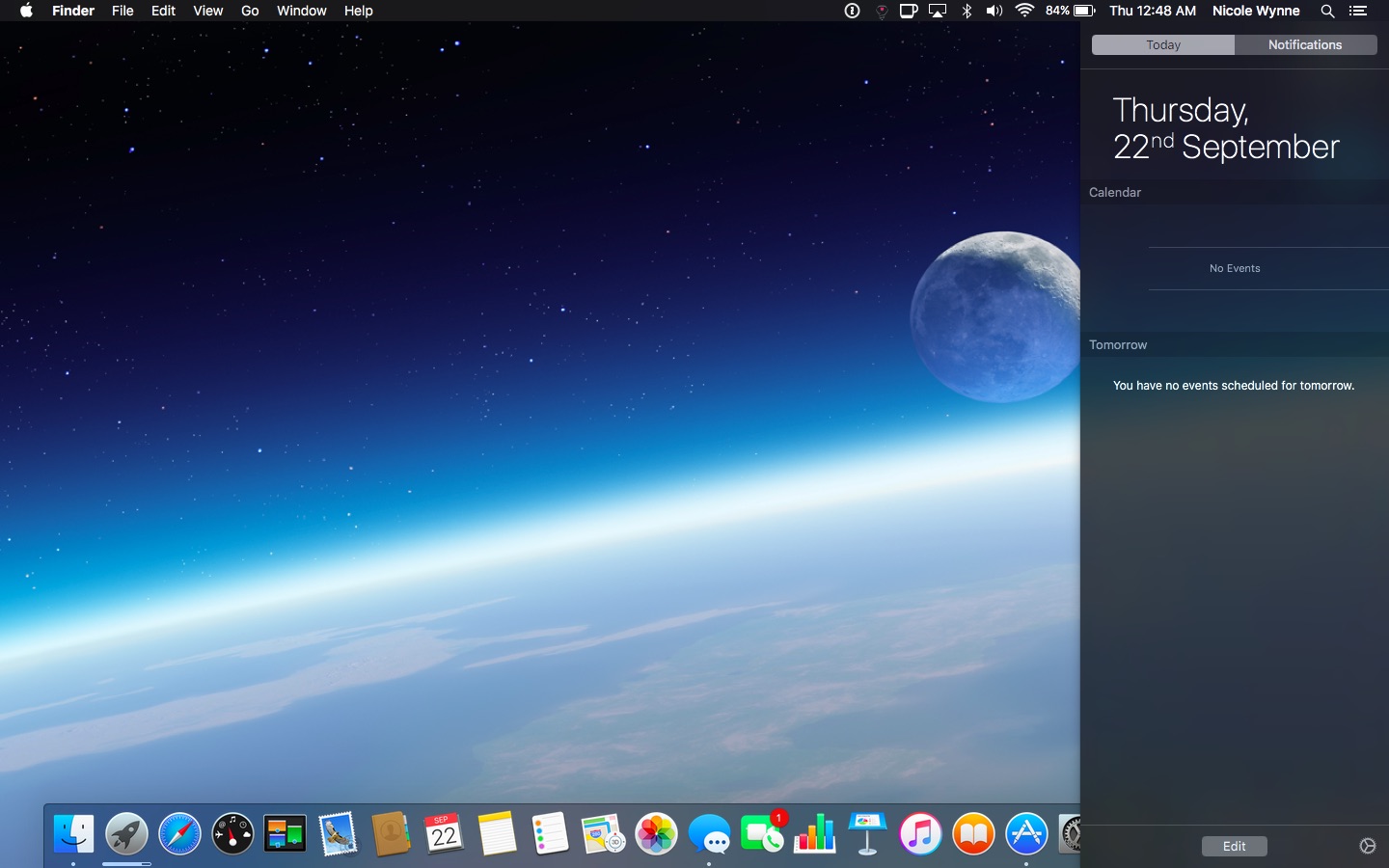Open Notification Center settings gear icon
Viewport: 1389px width, 868px height.
[x=1367, y=846]
